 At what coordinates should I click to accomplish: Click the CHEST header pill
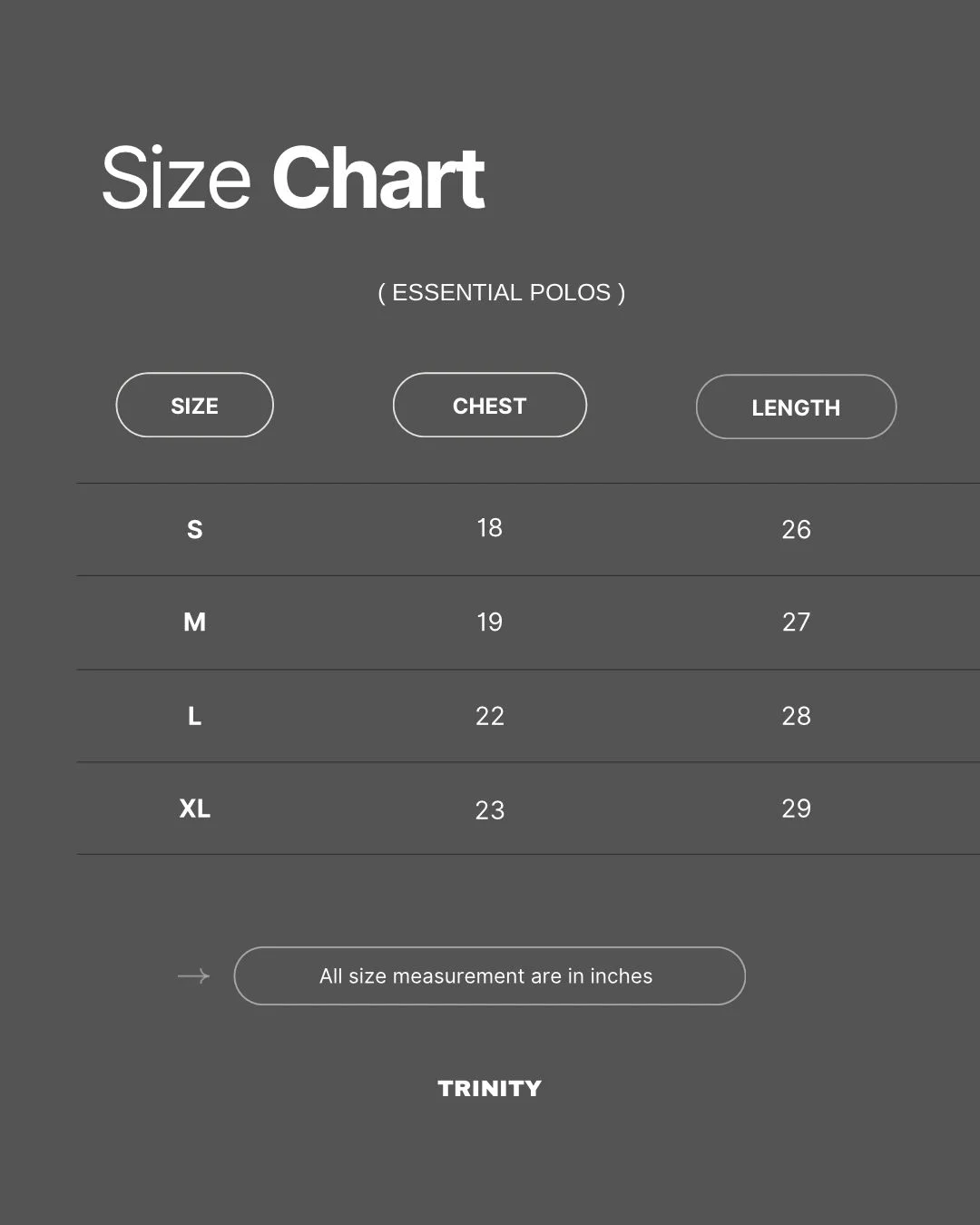489,406
